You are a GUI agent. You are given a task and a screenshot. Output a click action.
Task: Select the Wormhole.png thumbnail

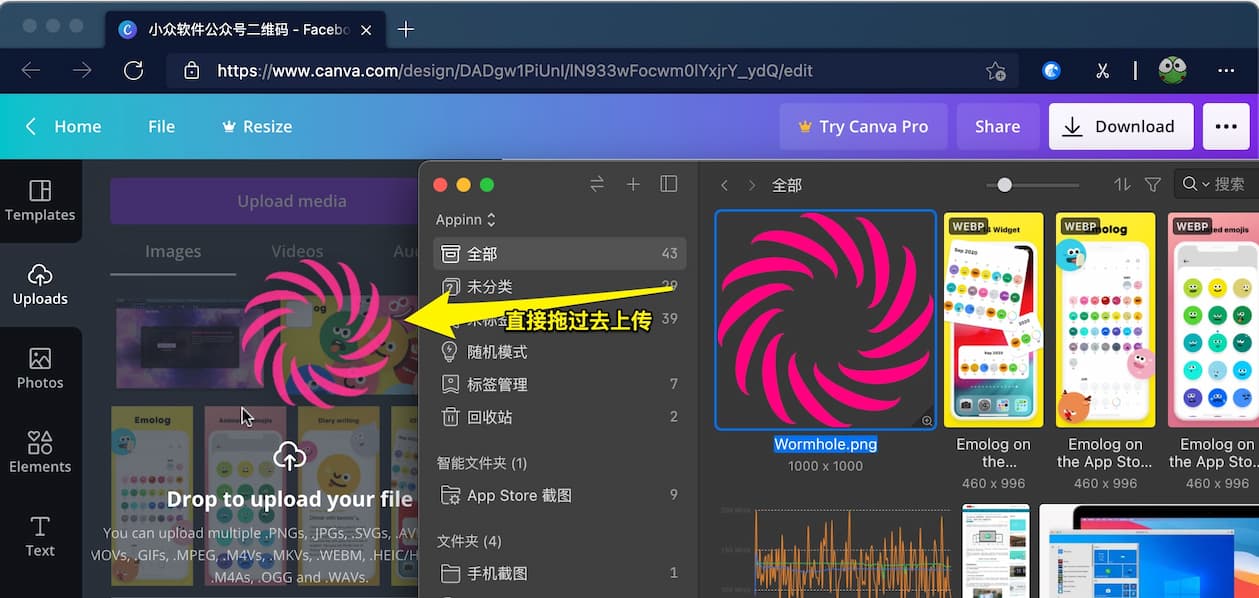click(825, 320)
